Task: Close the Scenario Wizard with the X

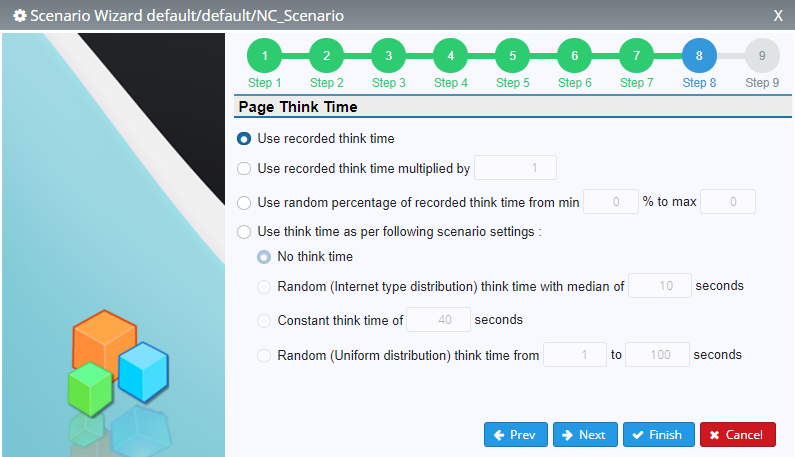Action: (x=778, y=16)
